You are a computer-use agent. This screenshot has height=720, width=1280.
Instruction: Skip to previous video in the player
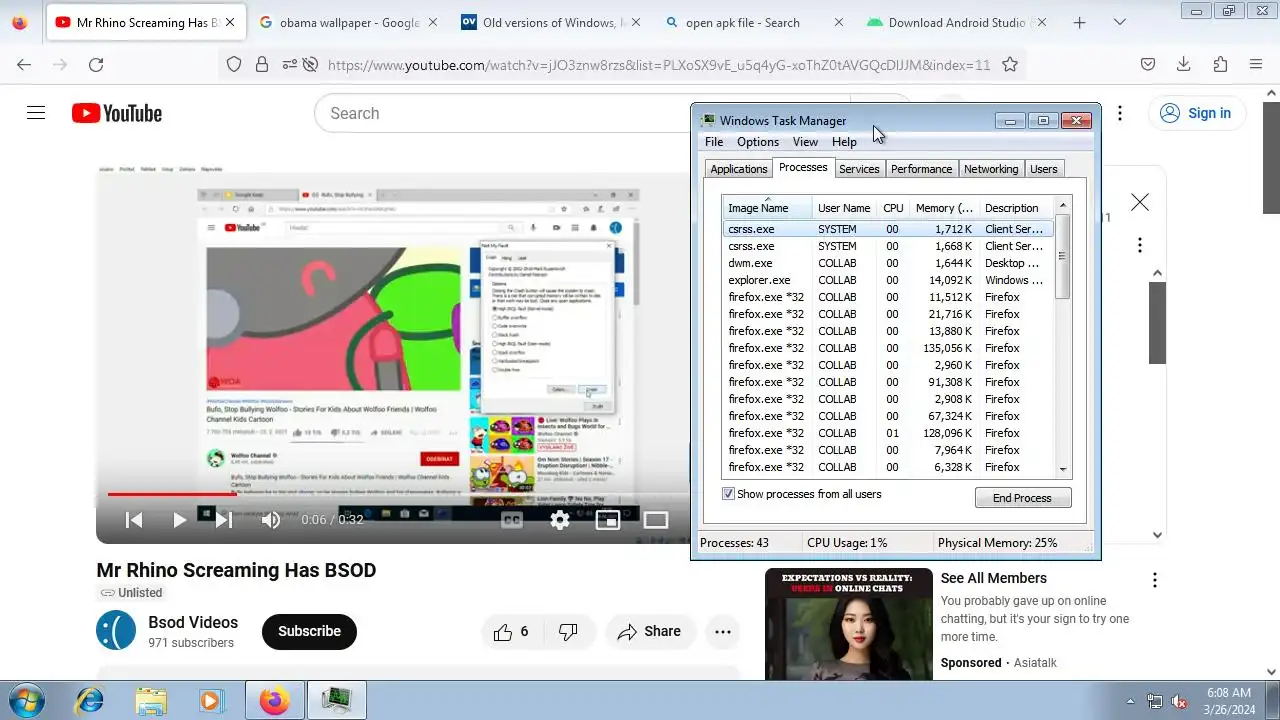point(134,519)
